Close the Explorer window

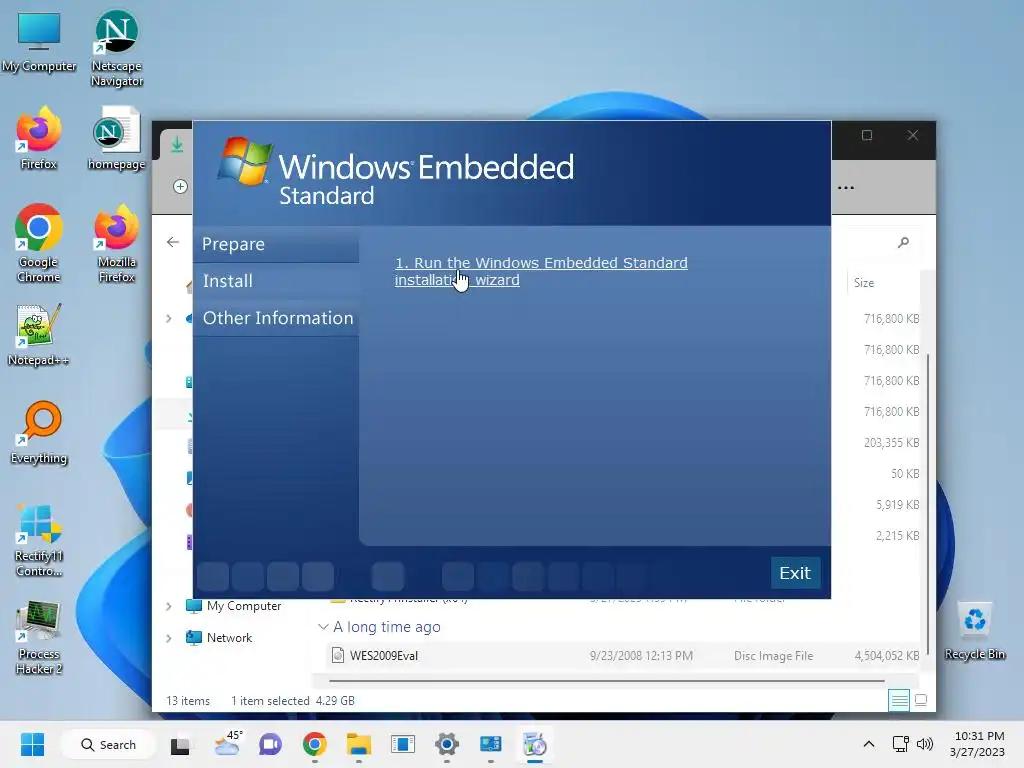point(912,135)
